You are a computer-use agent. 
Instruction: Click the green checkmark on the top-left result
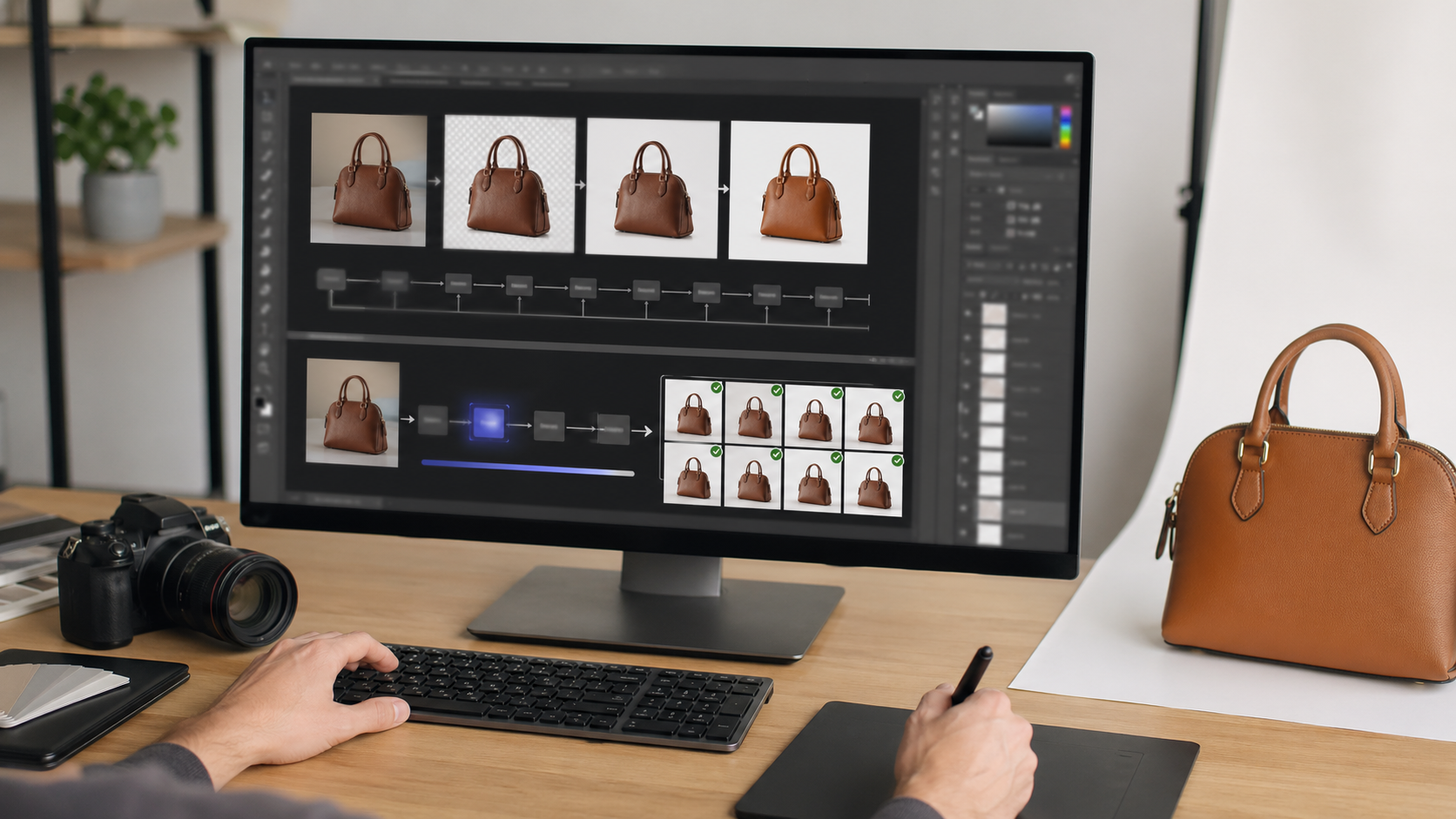(716, 388)
